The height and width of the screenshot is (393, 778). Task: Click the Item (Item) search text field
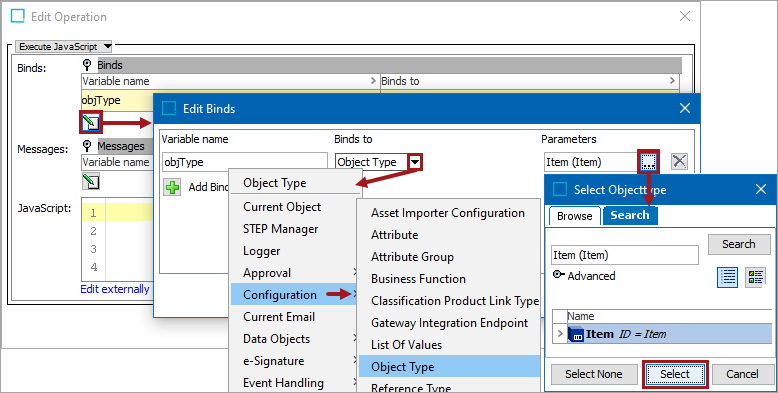tap(625, 255)
